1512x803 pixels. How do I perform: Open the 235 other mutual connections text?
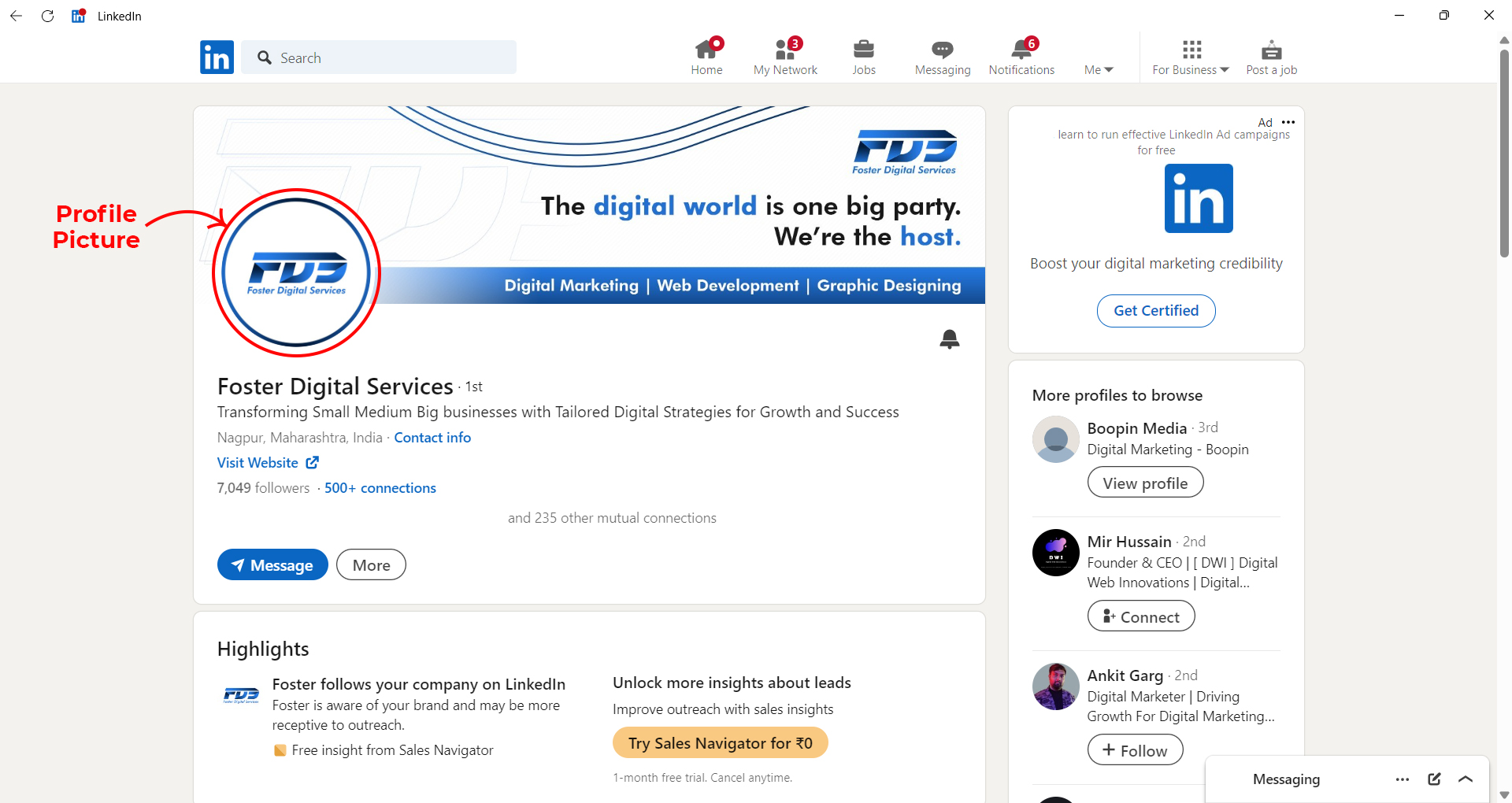pos(612,518)
